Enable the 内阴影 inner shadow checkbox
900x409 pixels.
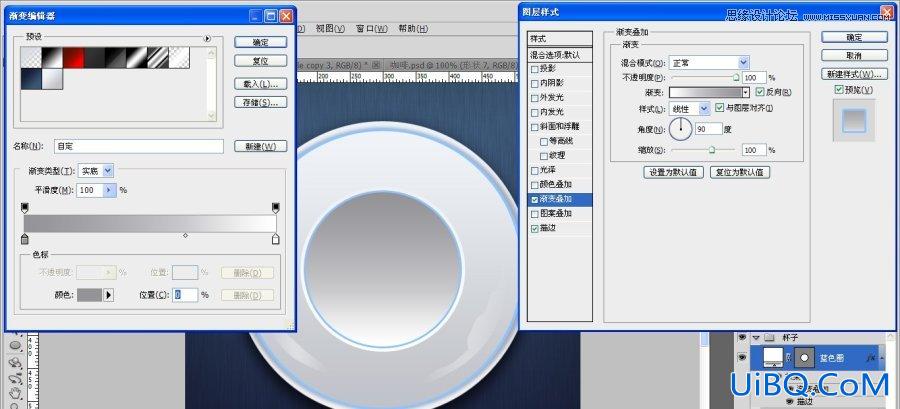[x=535, y=83]
